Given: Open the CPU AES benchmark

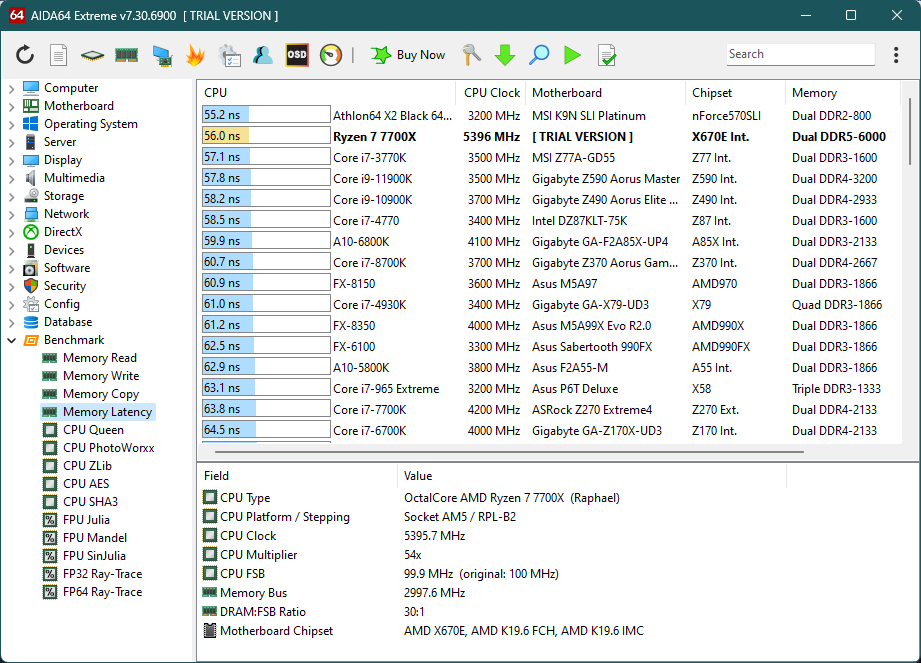Looking at the screenshot, I should 86,484.
